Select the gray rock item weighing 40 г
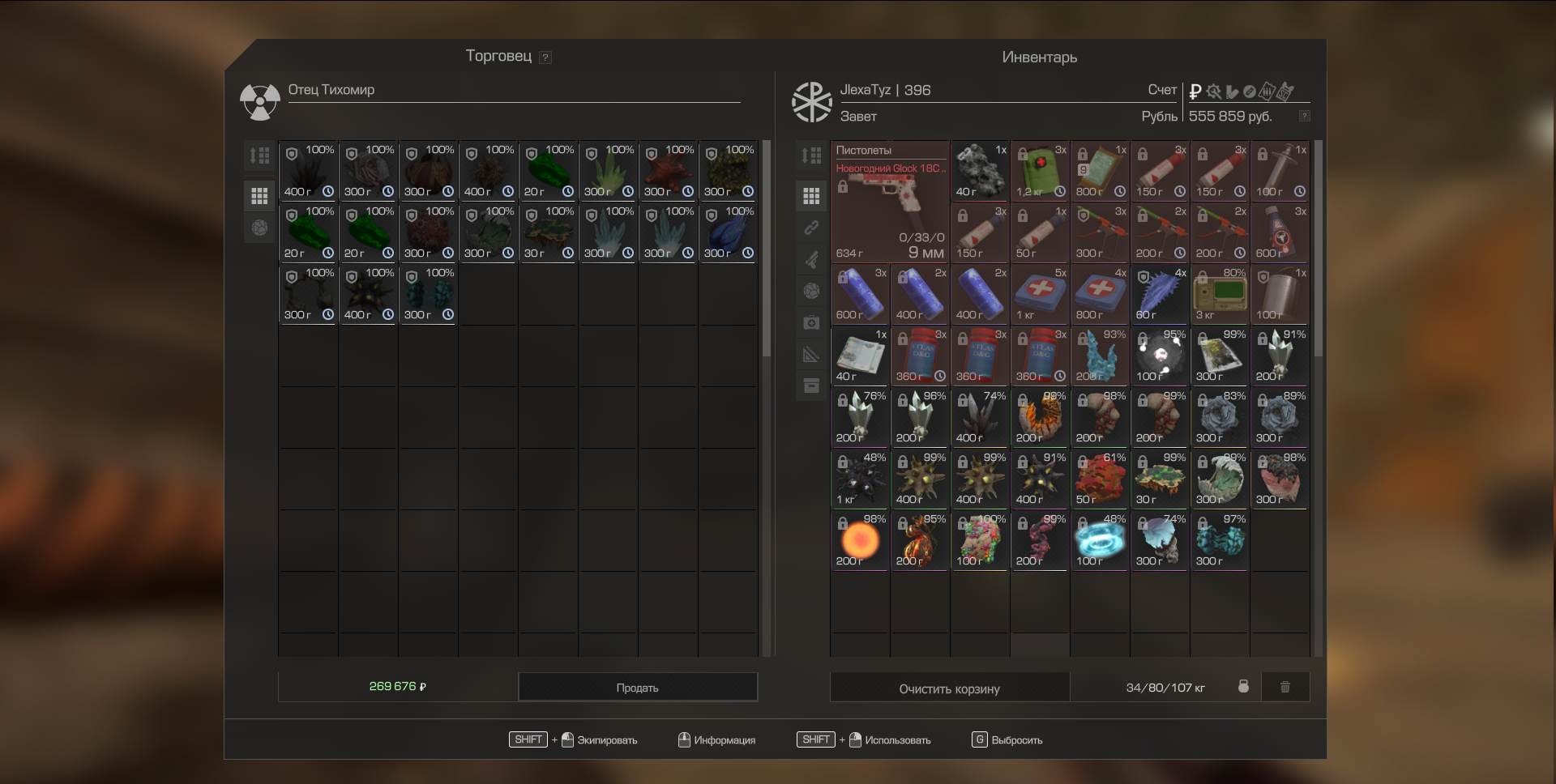1556x784 pixels. [980, 171]
